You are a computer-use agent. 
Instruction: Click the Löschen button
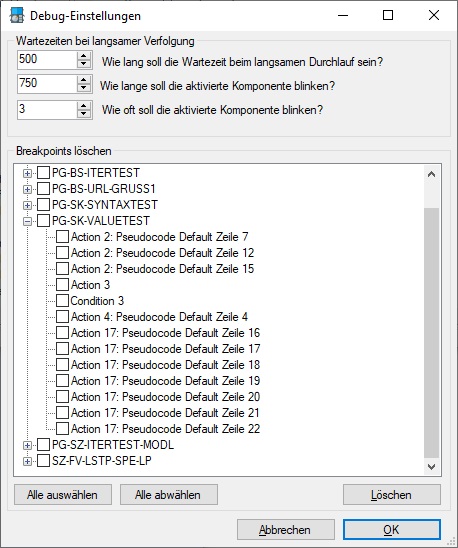click(x=392, y=495)
